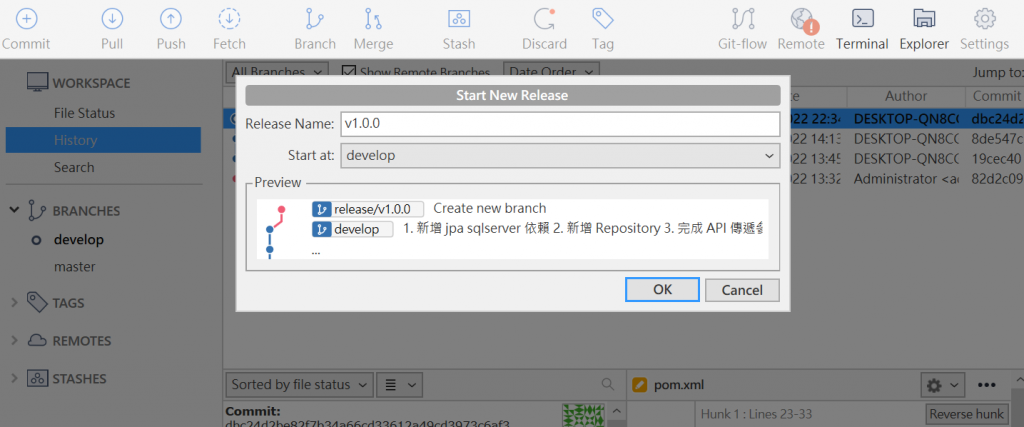Expand the REMOTES section
The image size is (1024, 427).
(14, 341)
